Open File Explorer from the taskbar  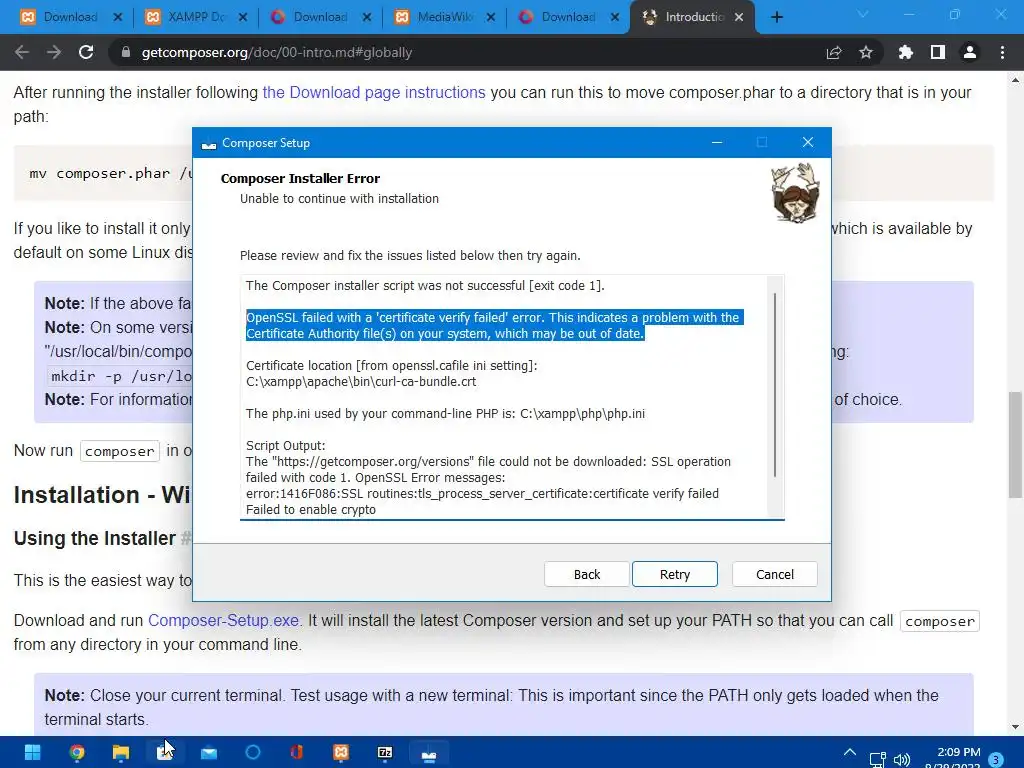coord(121,753)
